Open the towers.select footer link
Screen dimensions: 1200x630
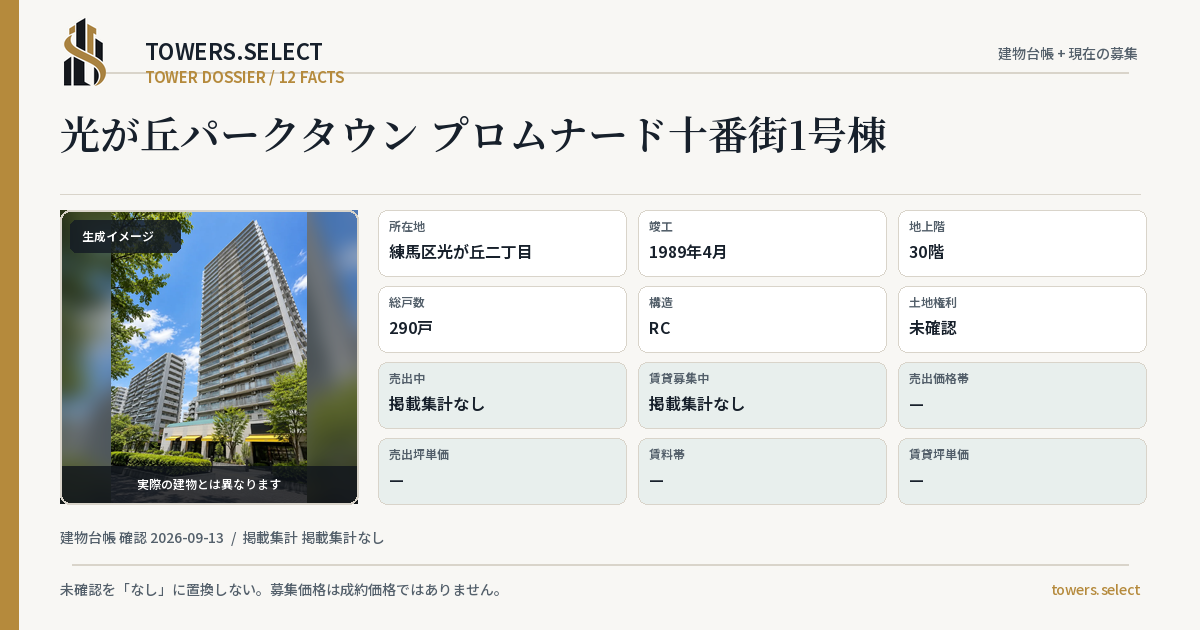(x=1095, y=590)
